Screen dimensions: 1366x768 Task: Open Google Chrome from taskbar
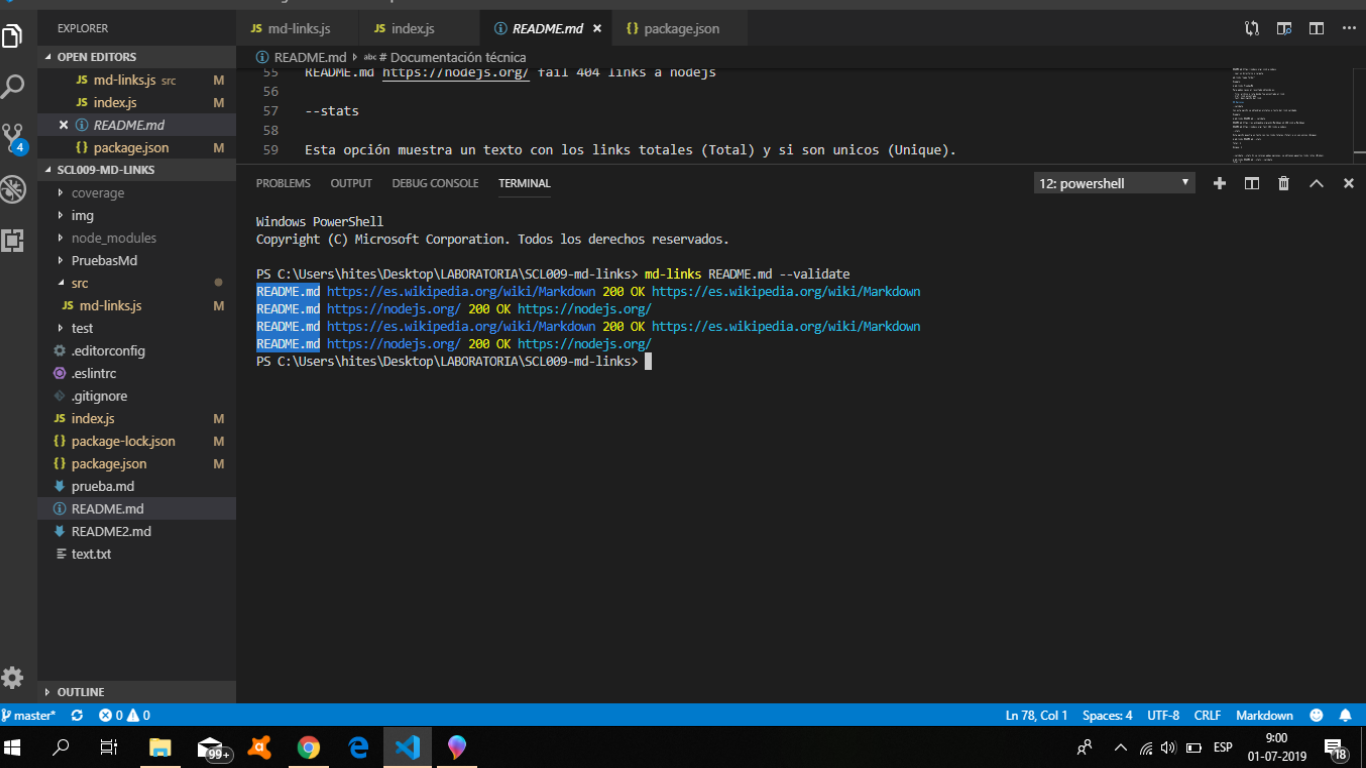tap(308, 747)
